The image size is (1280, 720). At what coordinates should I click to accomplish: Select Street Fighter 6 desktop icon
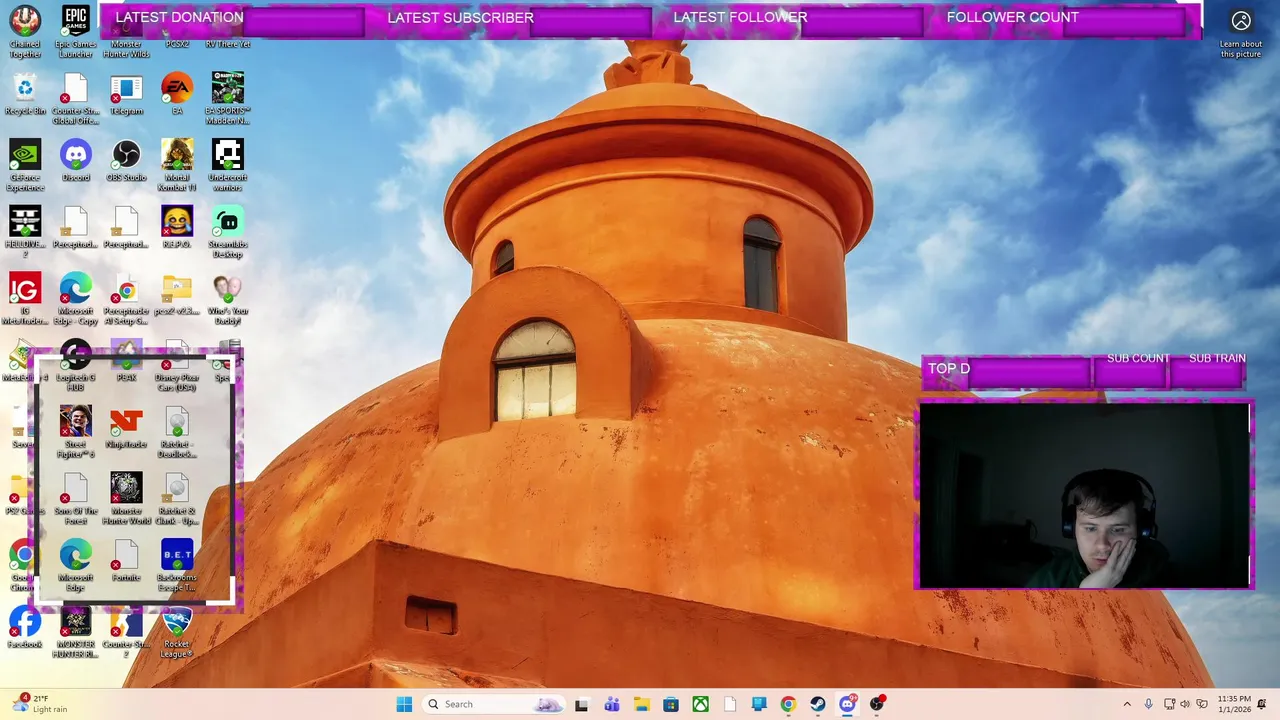(76, 432)
